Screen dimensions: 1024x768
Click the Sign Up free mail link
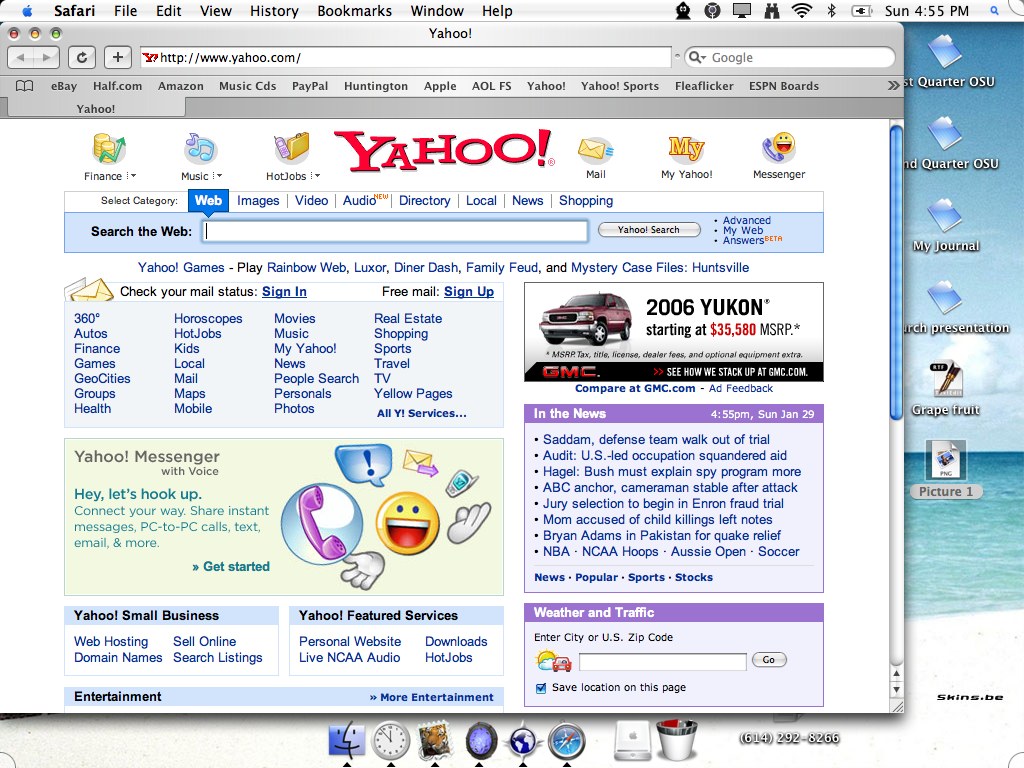pyautogui.click(x=469, y=291)
